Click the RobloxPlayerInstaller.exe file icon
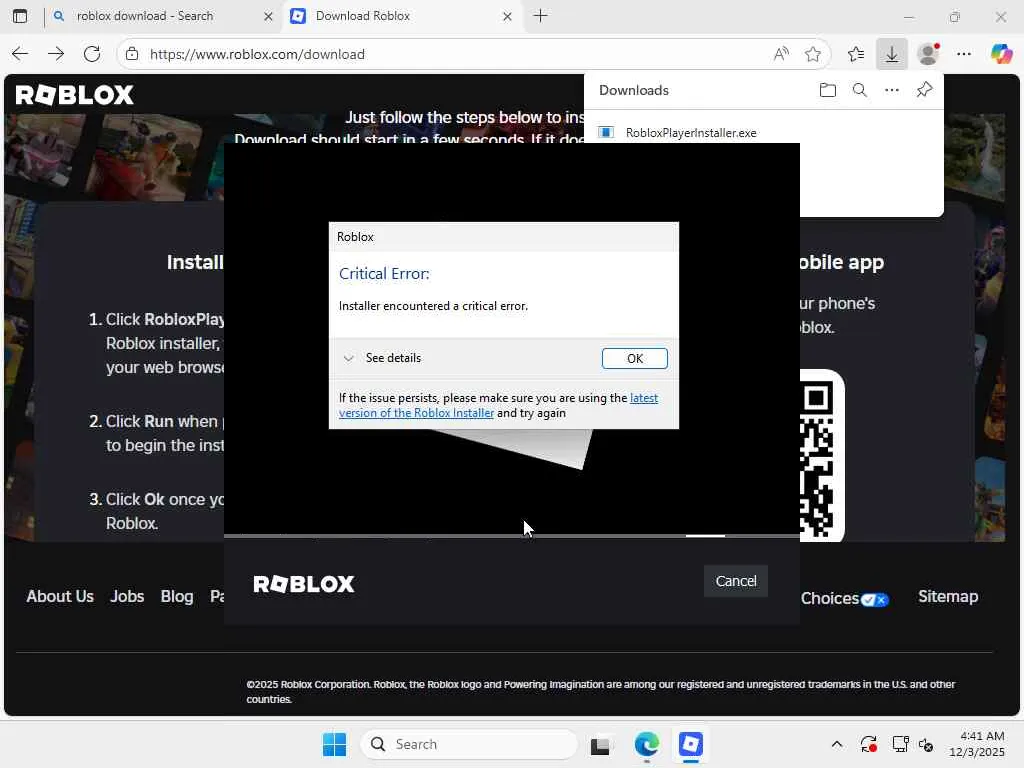The image size is (1024, 768). [x=606, y=133]
